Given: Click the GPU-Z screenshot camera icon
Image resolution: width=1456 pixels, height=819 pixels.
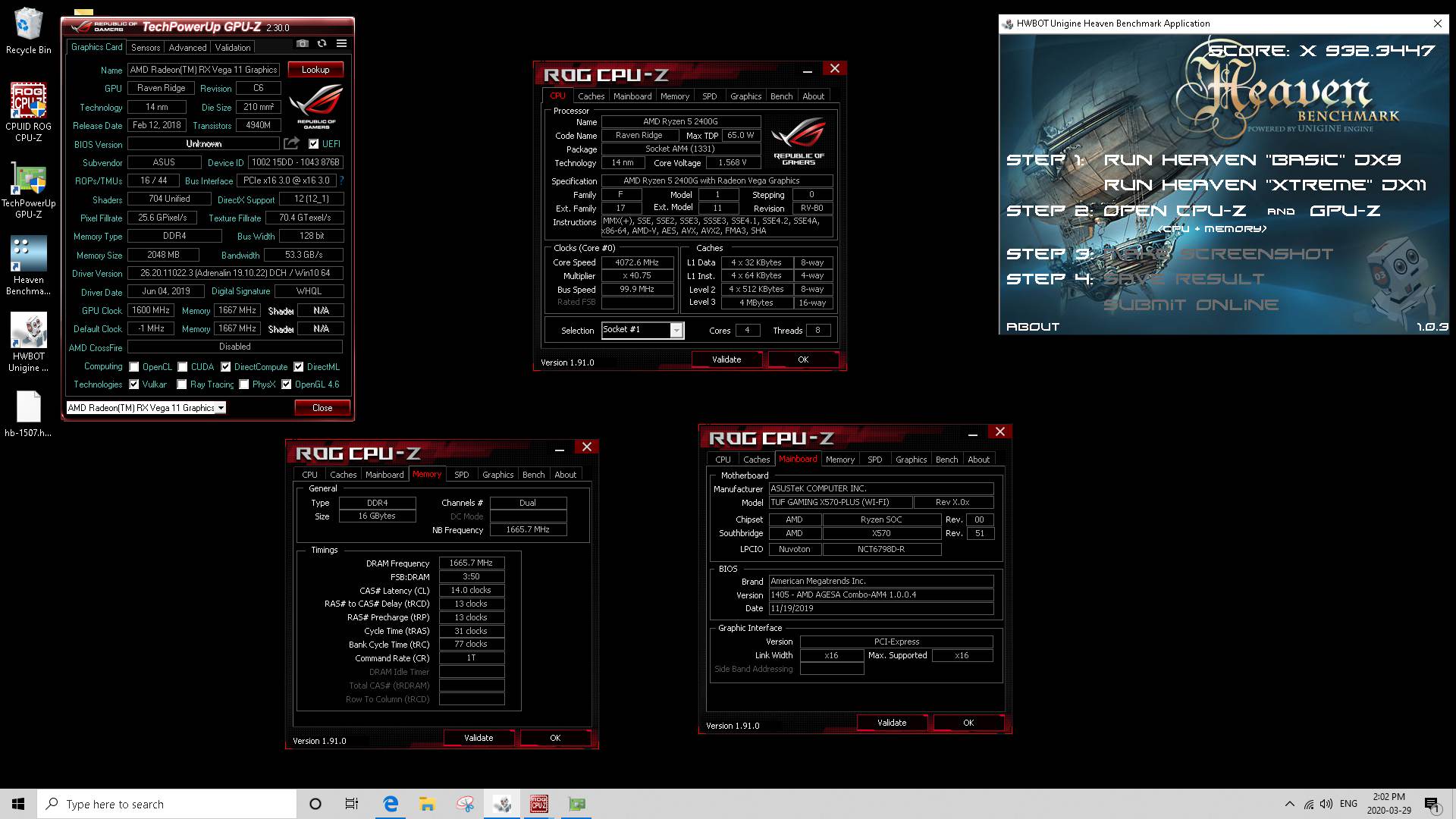Looking at the screenshot, I should 303,44.
